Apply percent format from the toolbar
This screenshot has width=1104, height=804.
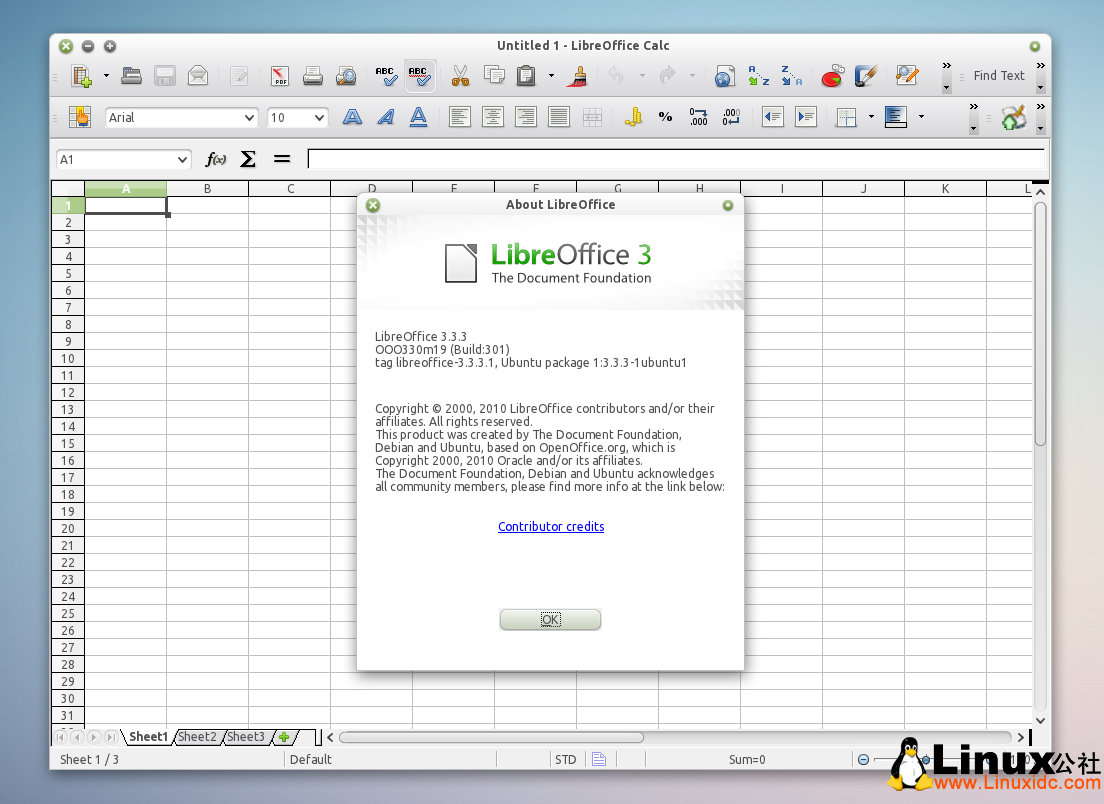664,117
